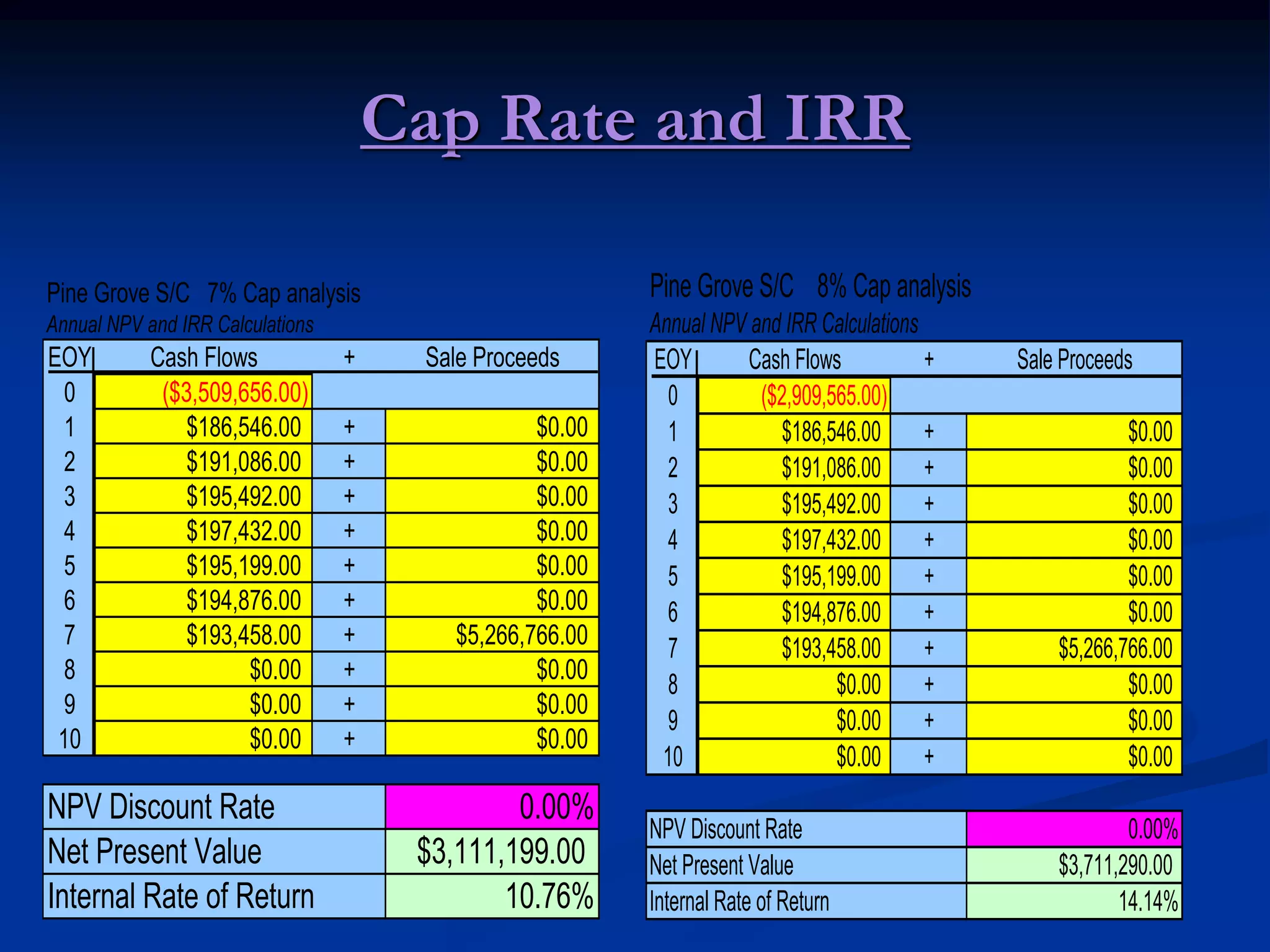Click the magenta 0.00% discount rate in 7% table
The image size is (1270, 952).
(x=492, y=807)
